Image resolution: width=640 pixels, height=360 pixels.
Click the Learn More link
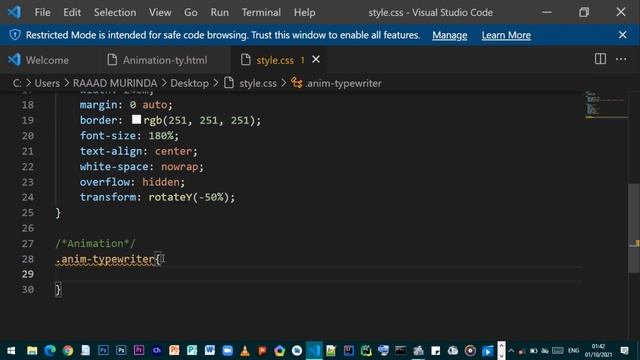(506, 35)
